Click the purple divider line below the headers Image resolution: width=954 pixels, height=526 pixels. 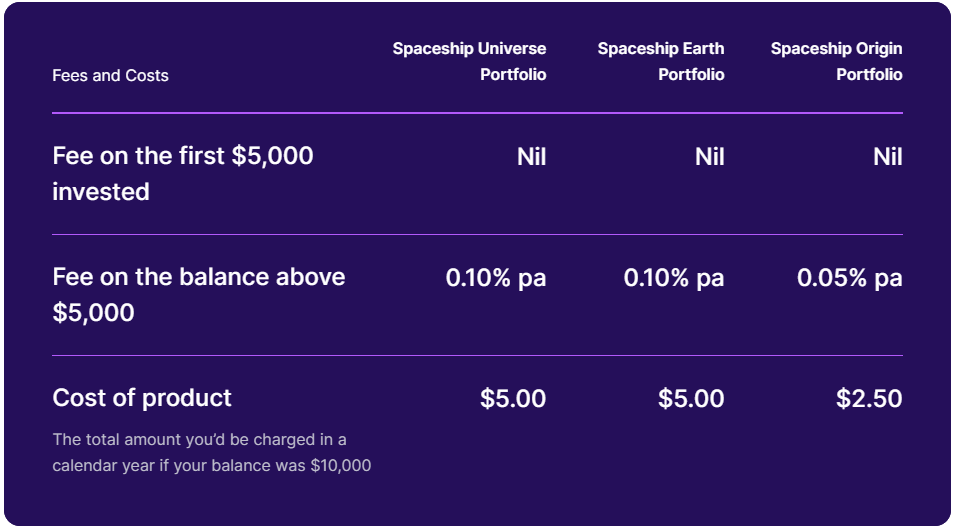[x=477, y=113]
